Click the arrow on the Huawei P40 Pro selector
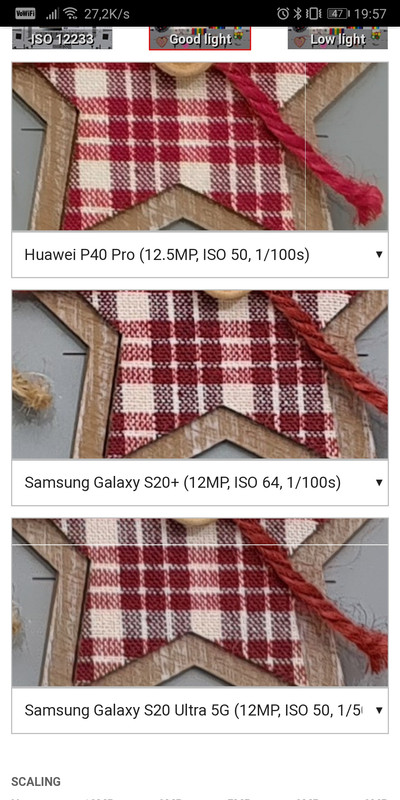Image resolution: width=400 pixels, height=800 pixels. tap(379, 255)
